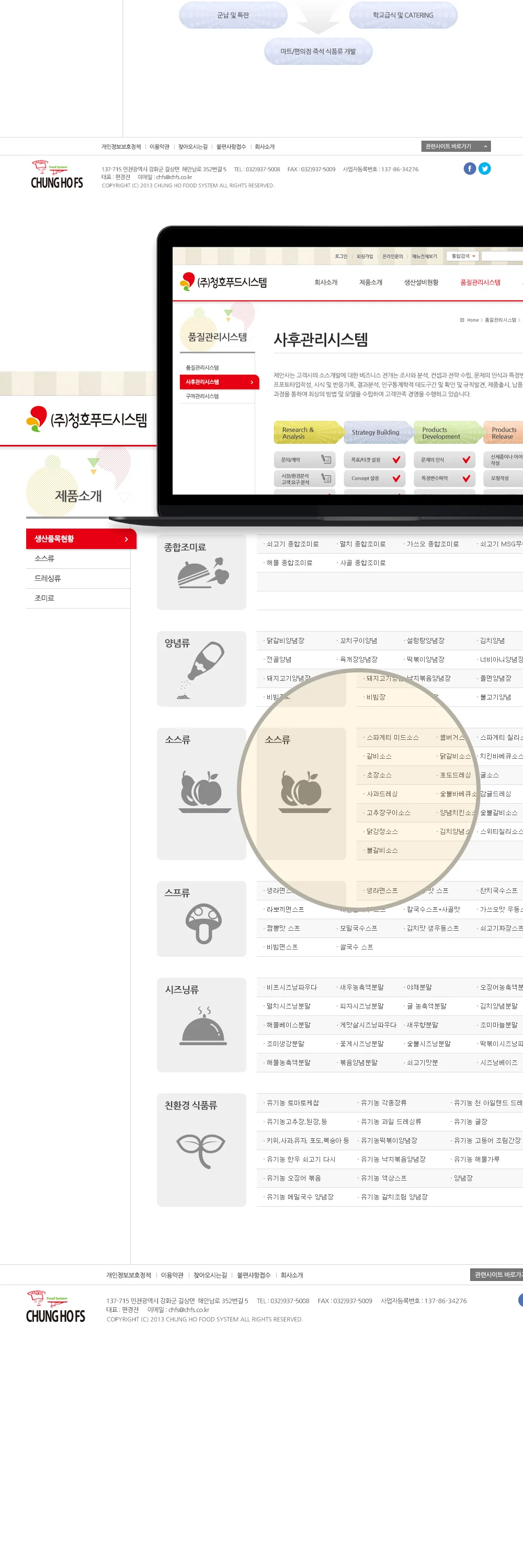Image resolution: width=523 pixels, height=1568 pixels.
Task: Toggle the check mark on 문제의 인식
Action: [x=466, y=460]
